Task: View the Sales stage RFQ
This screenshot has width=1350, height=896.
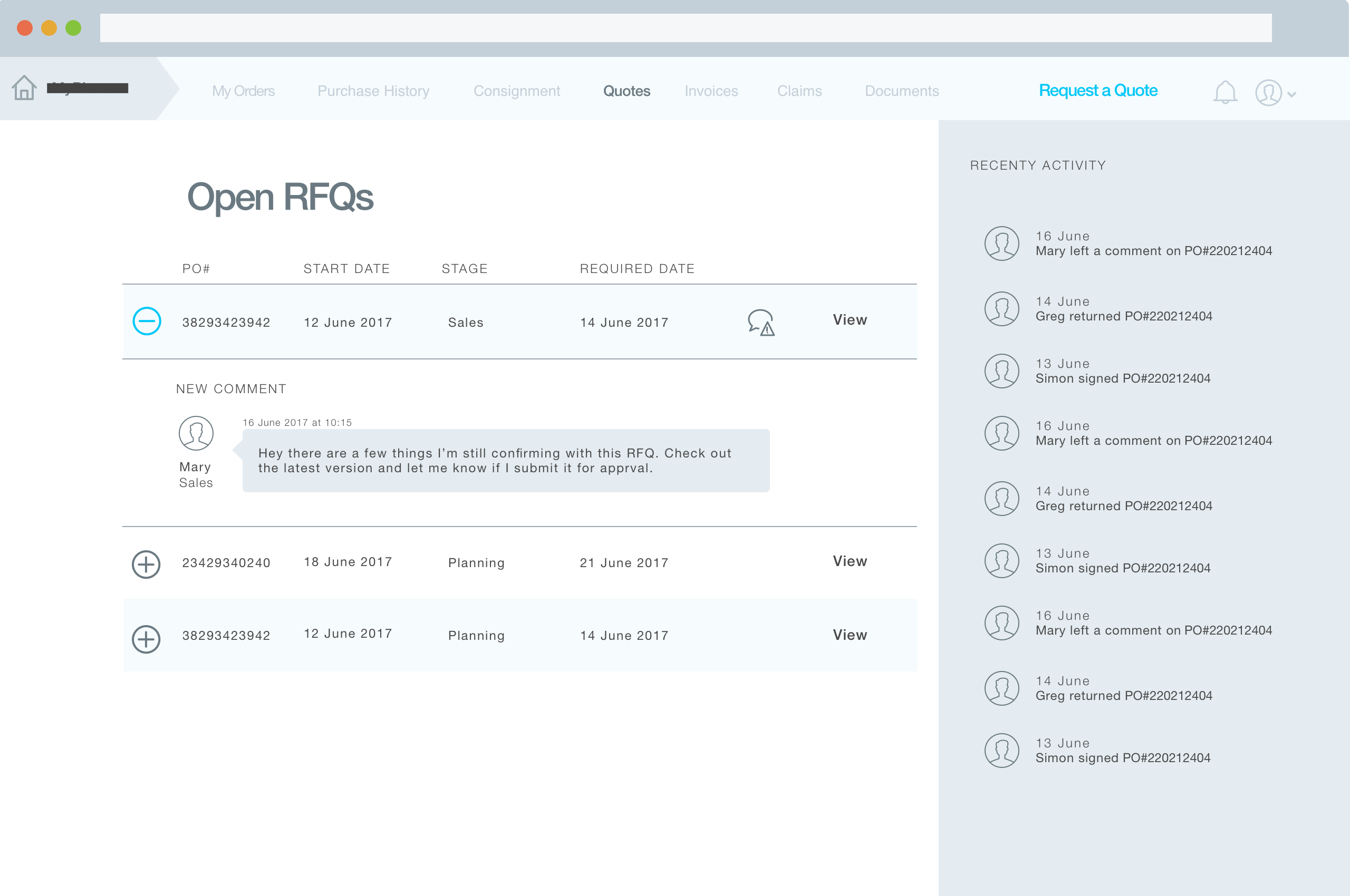Action: coord(849,320)
